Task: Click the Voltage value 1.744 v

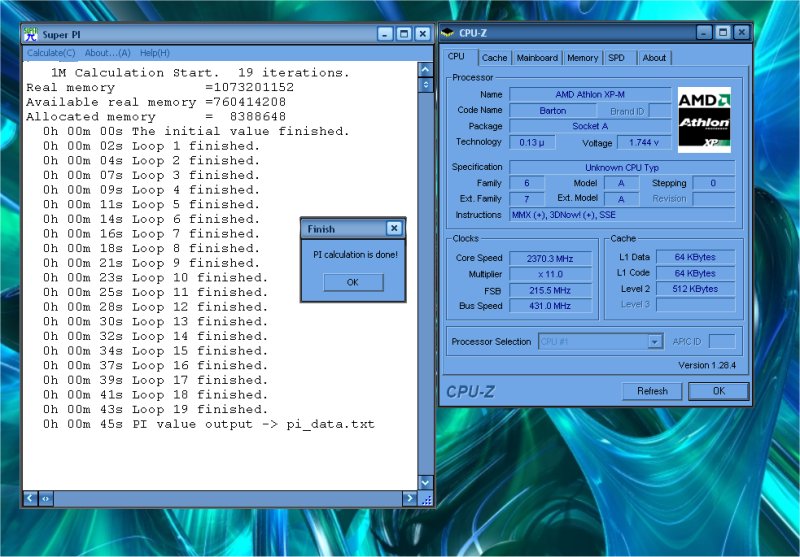Action: pyautogui.click(x=644, y=142)
